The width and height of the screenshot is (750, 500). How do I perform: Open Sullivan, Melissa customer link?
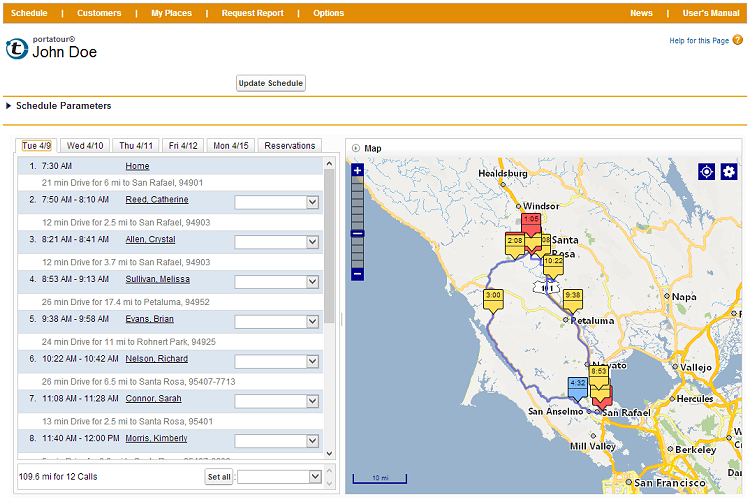(157, 279)
